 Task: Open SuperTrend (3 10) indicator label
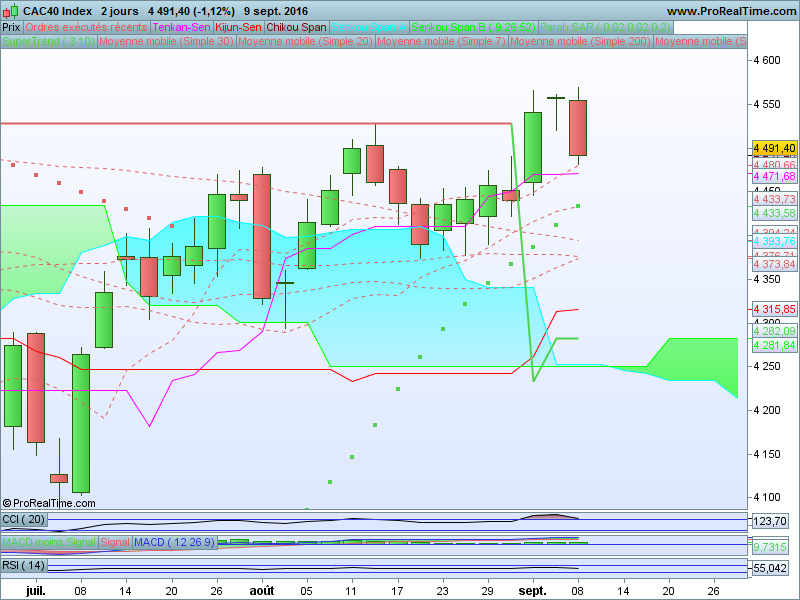[x=48, y=41]
